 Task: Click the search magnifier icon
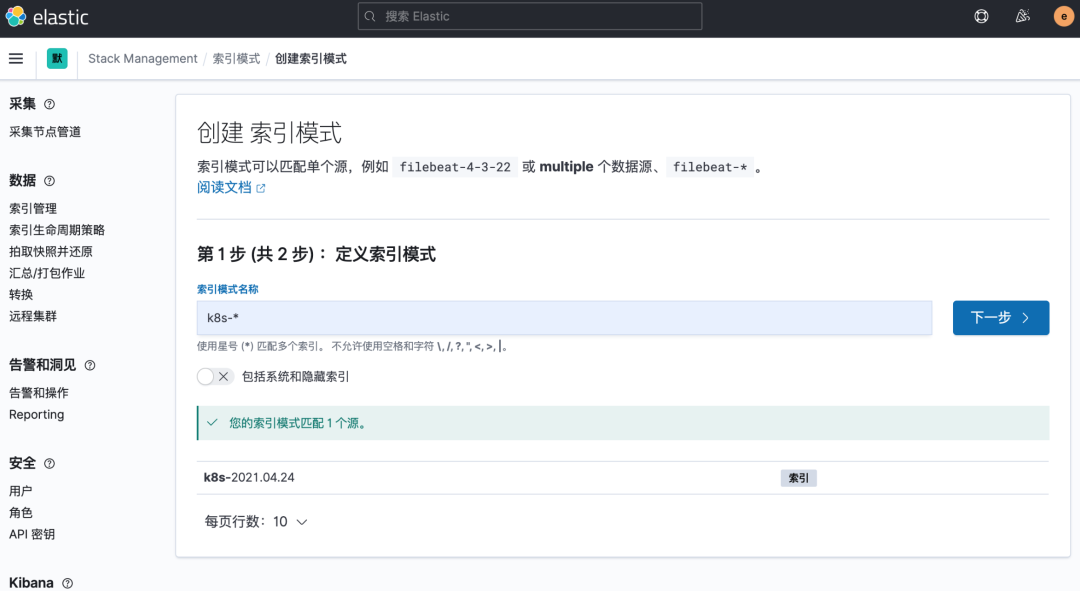(370, 17)
